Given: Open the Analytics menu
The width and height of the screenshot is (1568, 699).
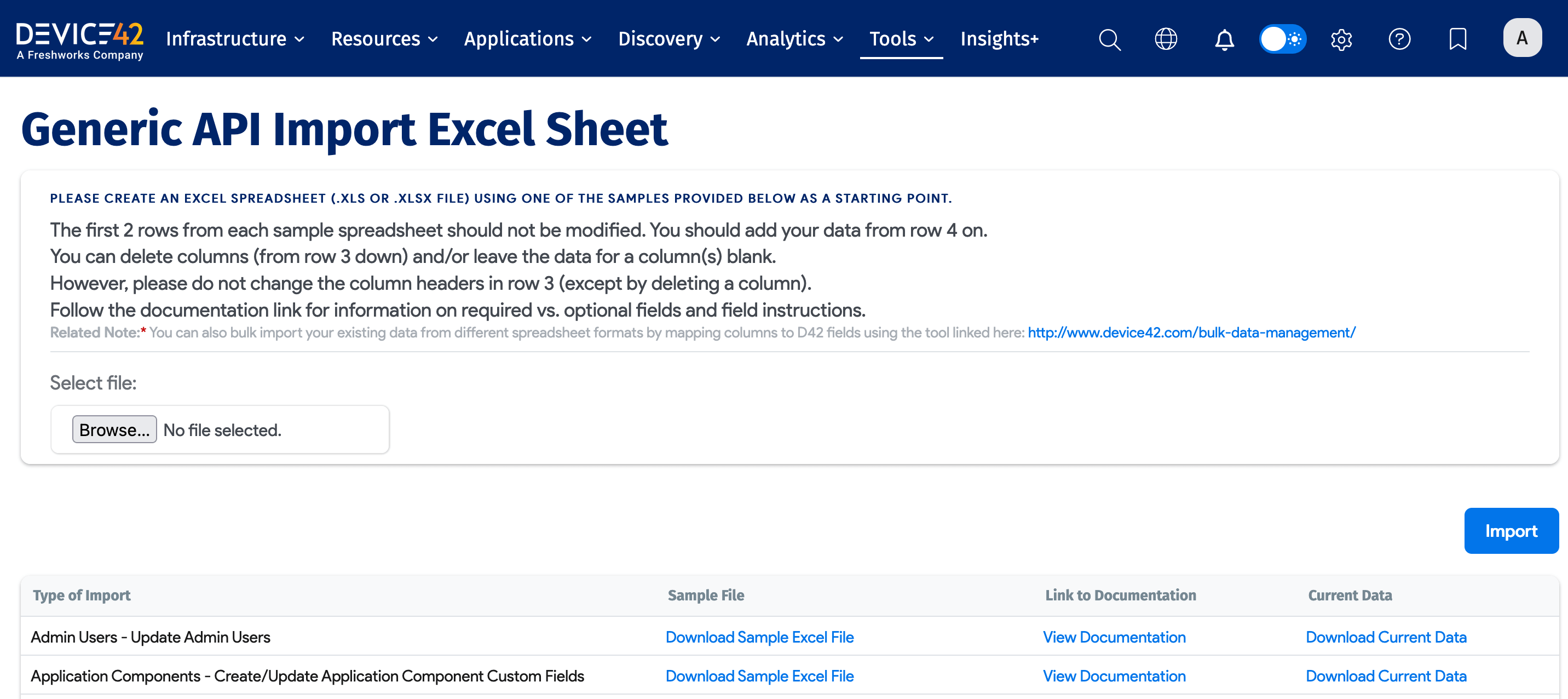Looking at the screenshot, I should [x=794, y=39].
